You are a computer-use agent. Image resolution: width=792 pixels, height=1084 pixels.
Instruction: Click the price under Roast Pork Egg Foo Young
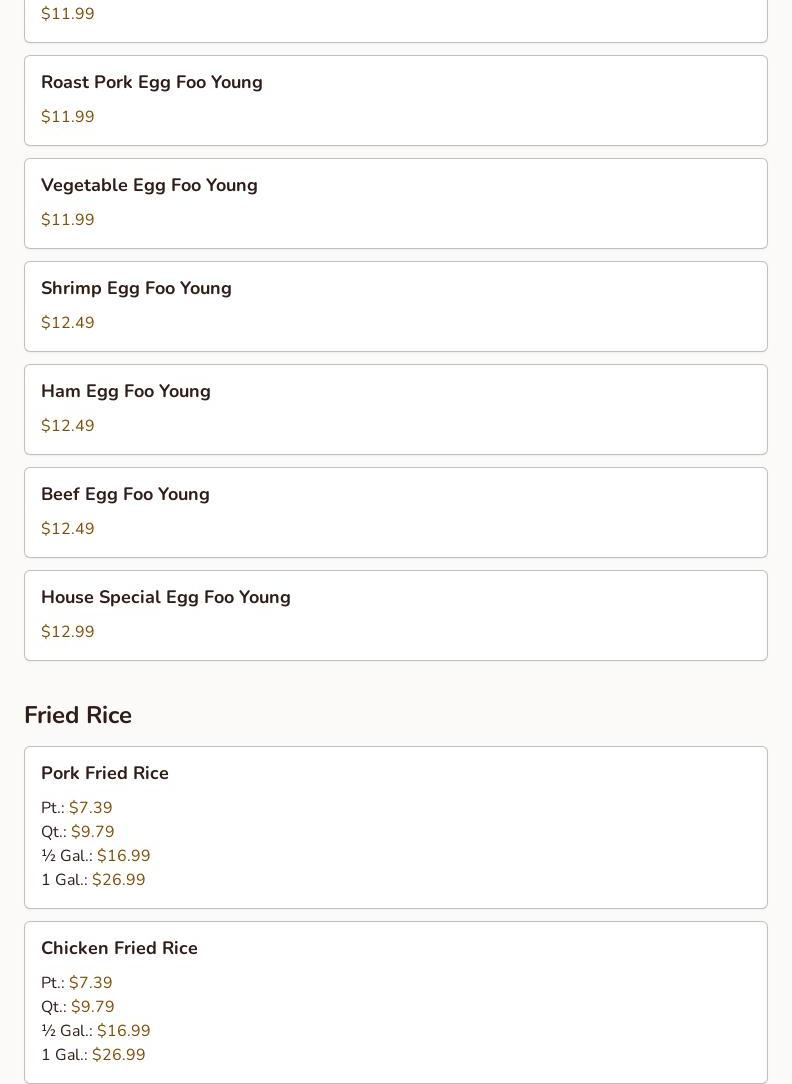[68, 117]
